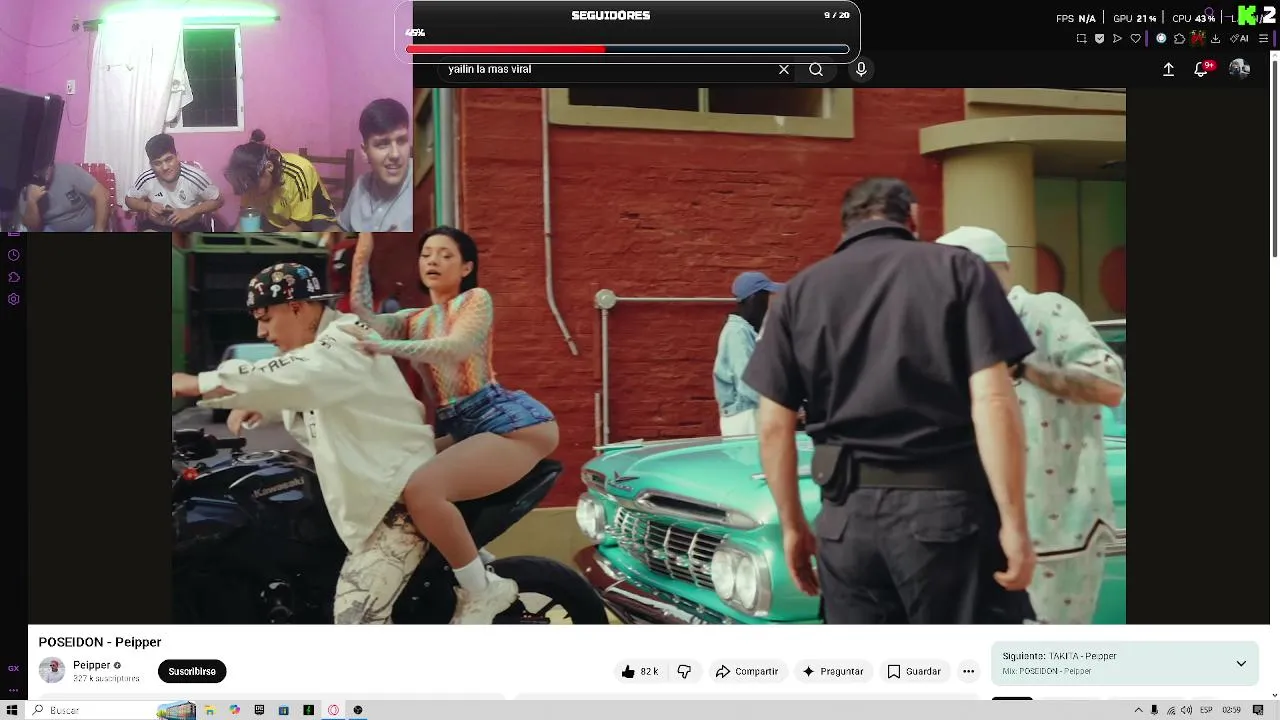Subscribe with the Suscribirse button

192,671
